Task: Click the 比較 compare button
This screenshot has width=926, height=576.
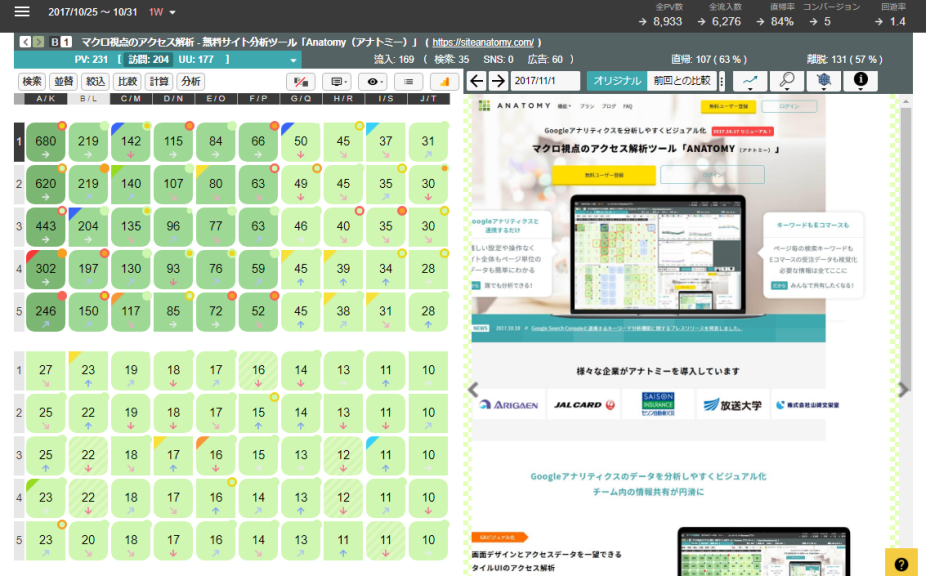Action: click(x=128, y=82)
